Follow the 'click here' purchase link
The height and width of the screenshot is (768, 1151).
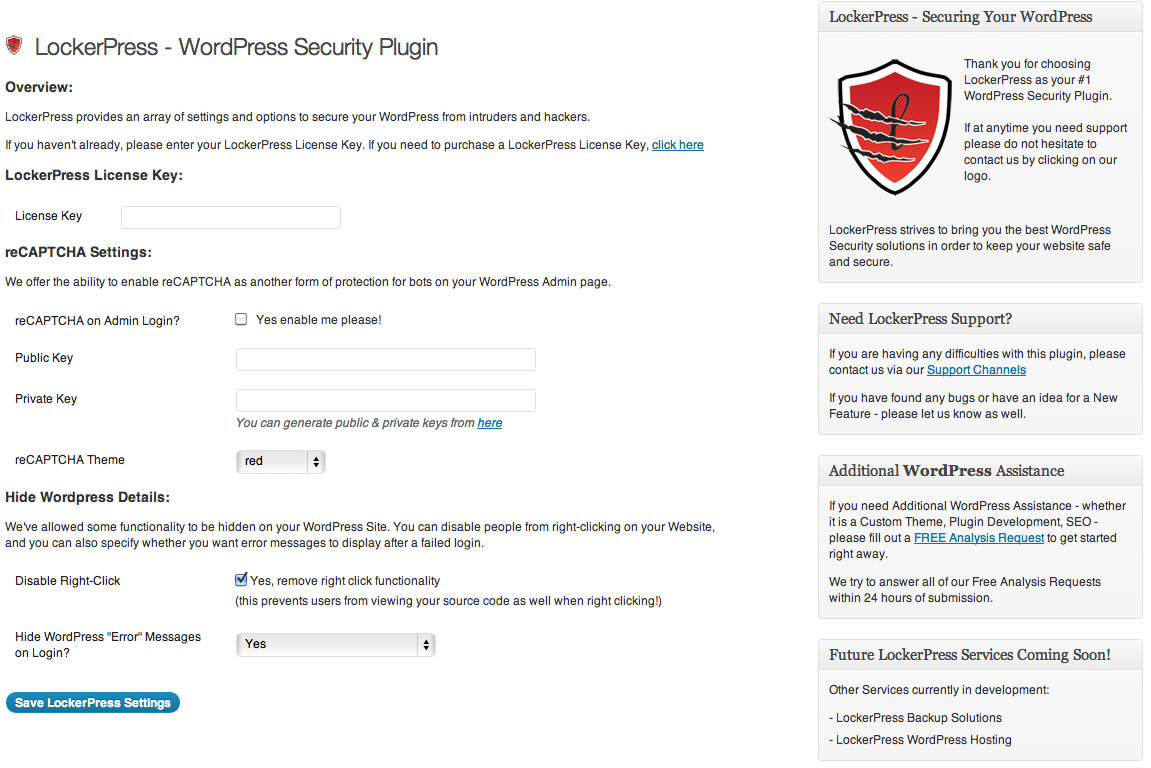coord(678,145)
